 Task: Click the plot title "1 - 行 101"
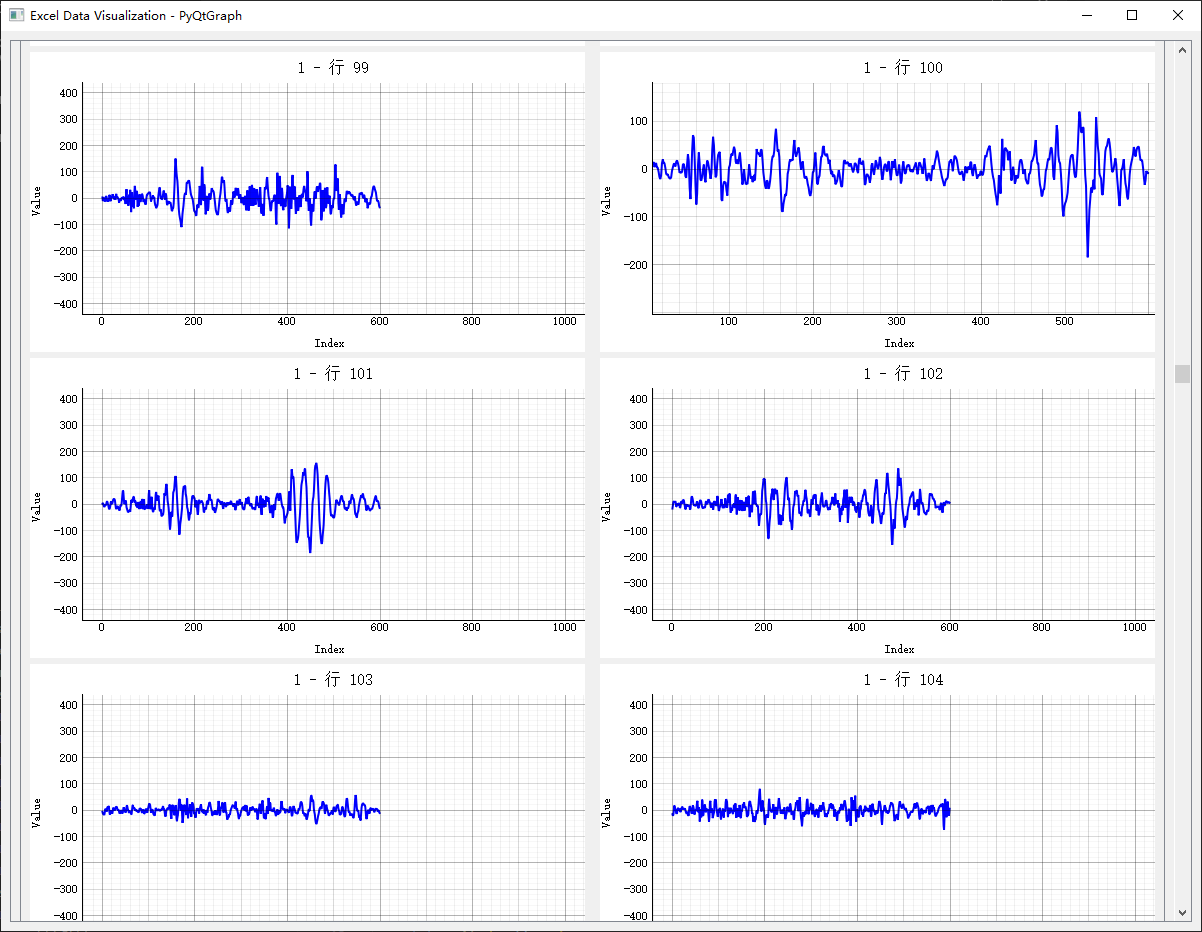point(333,374)
